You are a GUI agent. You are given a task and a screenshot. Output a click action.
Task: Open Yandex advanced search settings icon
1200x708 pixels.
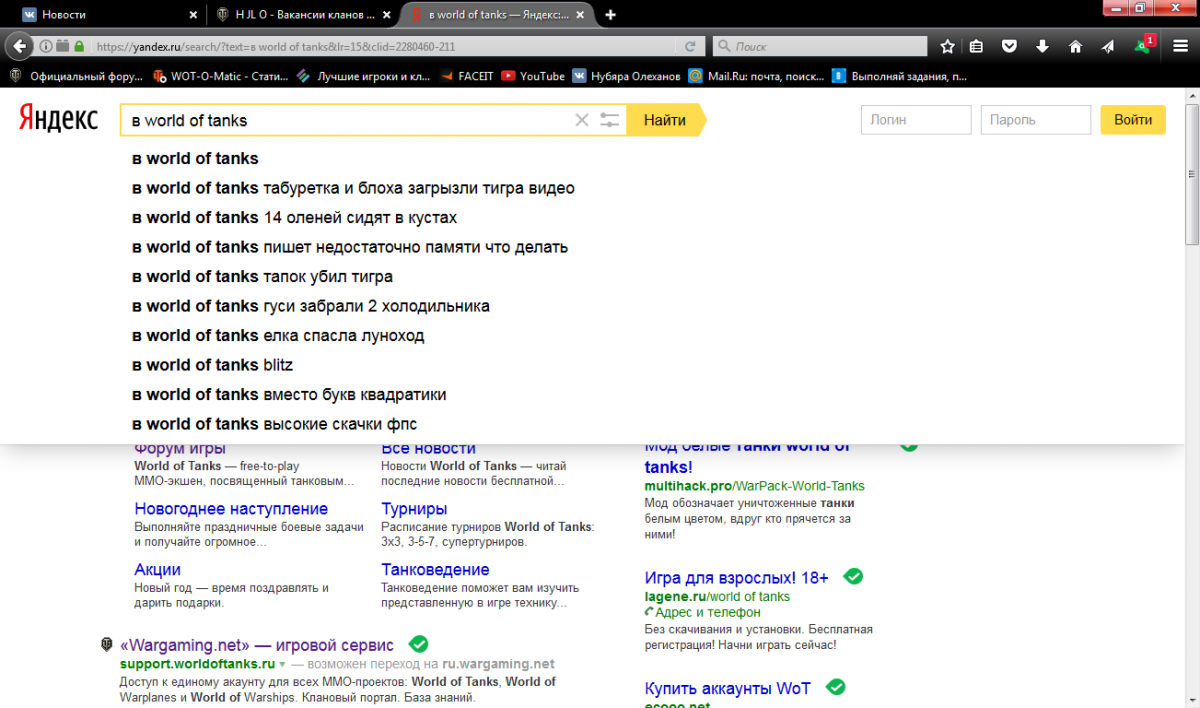coord(610,120)
